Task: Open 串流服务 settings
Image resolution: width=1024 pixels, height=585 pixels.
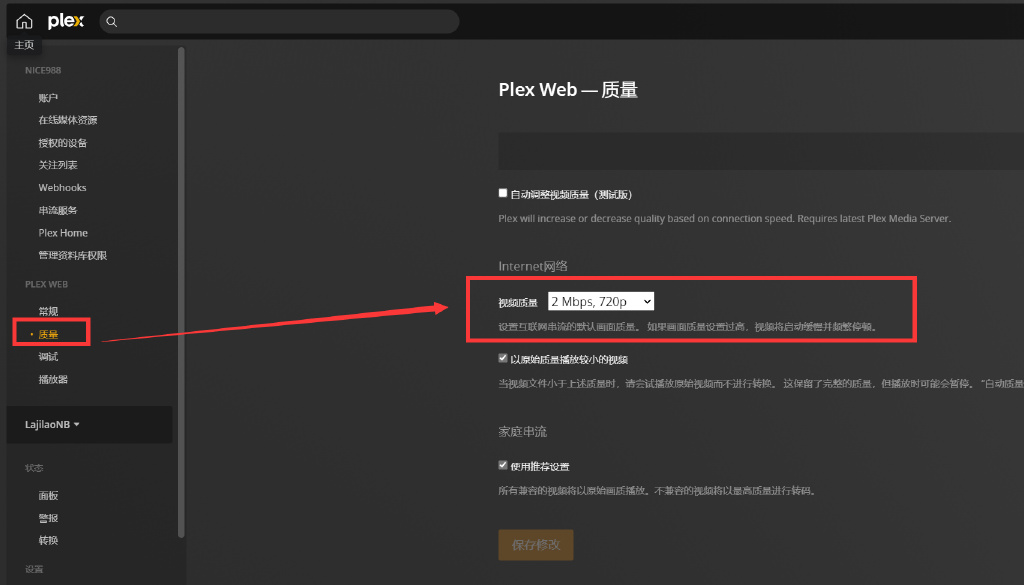Action: pos(58,210)
